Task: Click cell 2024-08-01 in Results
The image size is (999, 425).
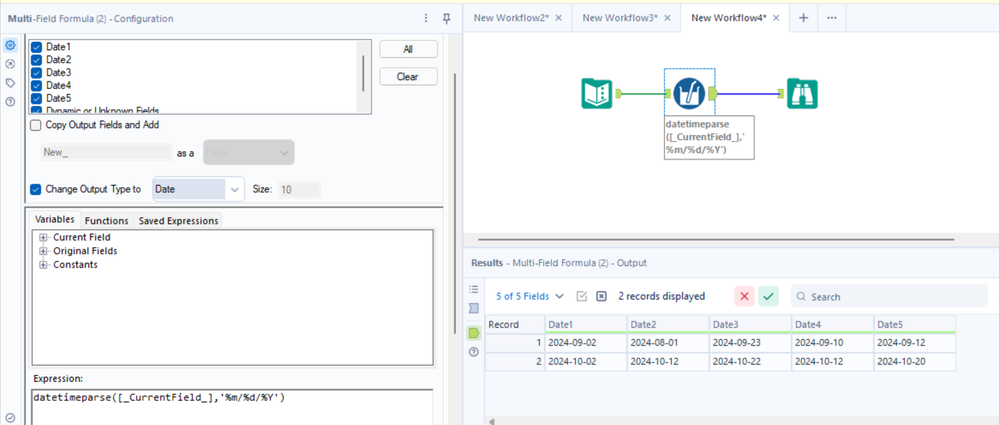Action: point(668,343)
